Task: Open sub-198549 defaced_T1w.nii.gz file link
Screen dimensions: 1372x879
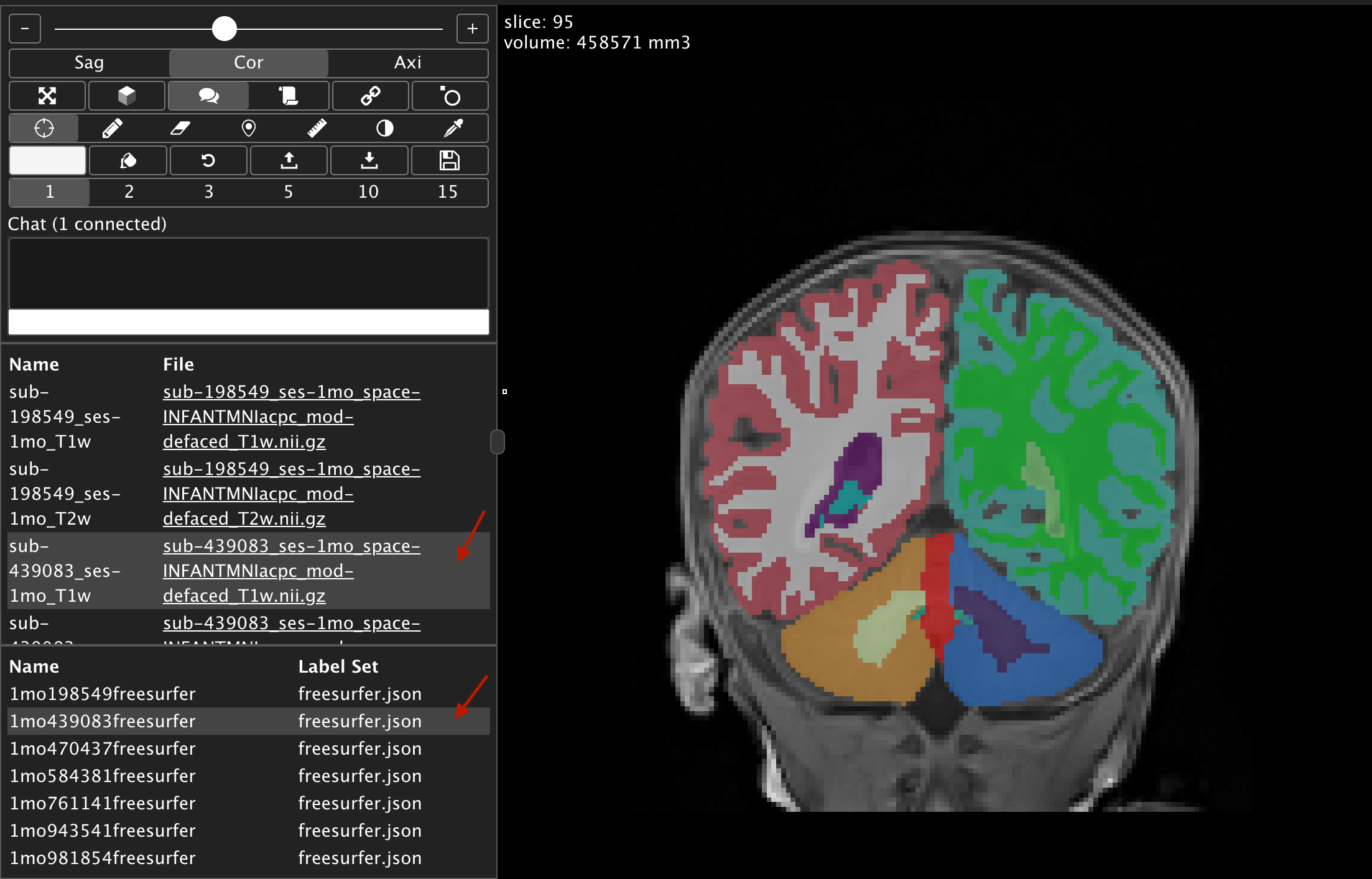Action: pos(291,416)
